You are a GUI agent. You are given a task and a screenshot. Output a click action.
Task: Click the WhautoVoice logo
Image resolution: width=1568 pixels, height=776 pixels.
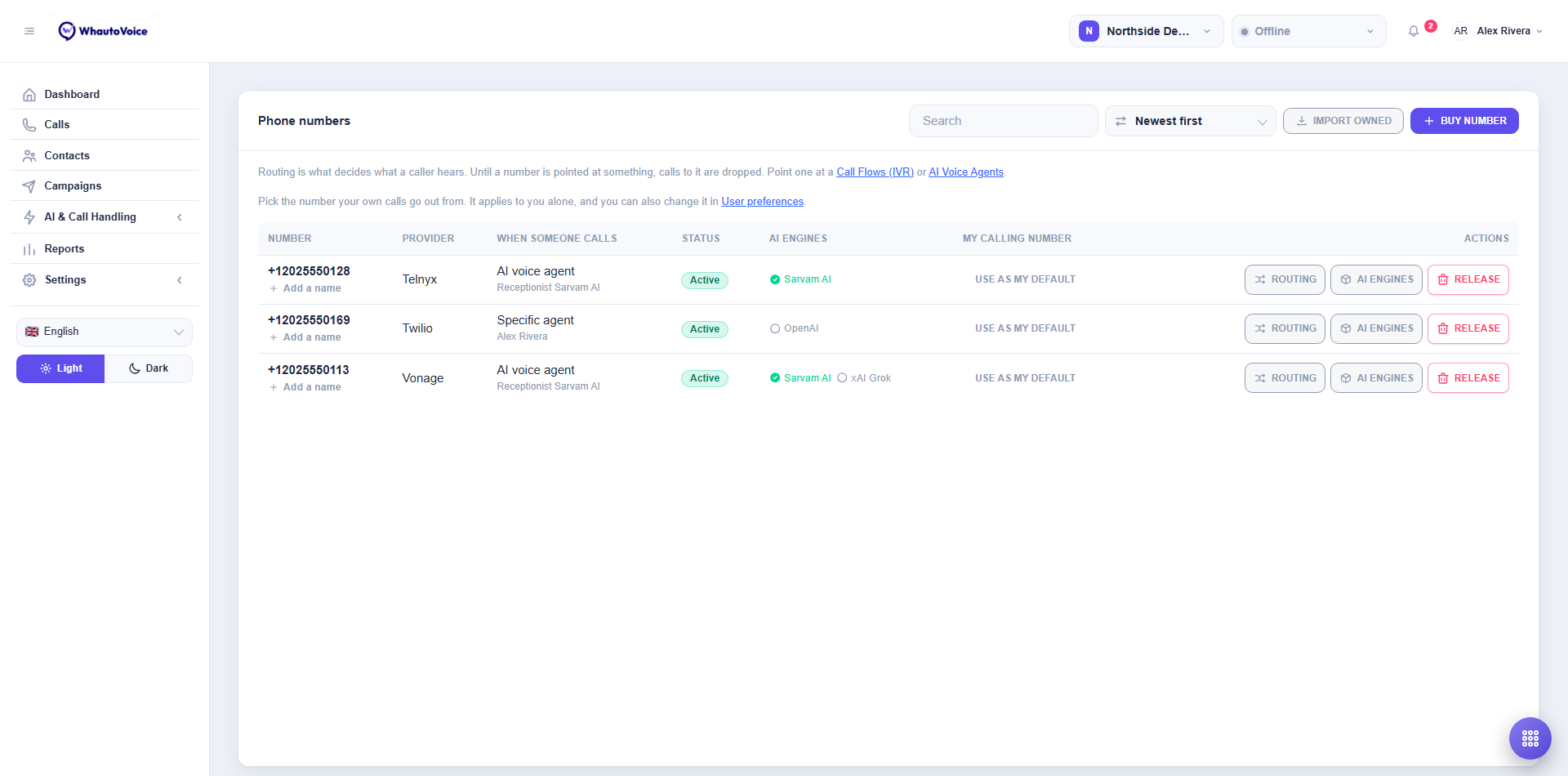103,31
